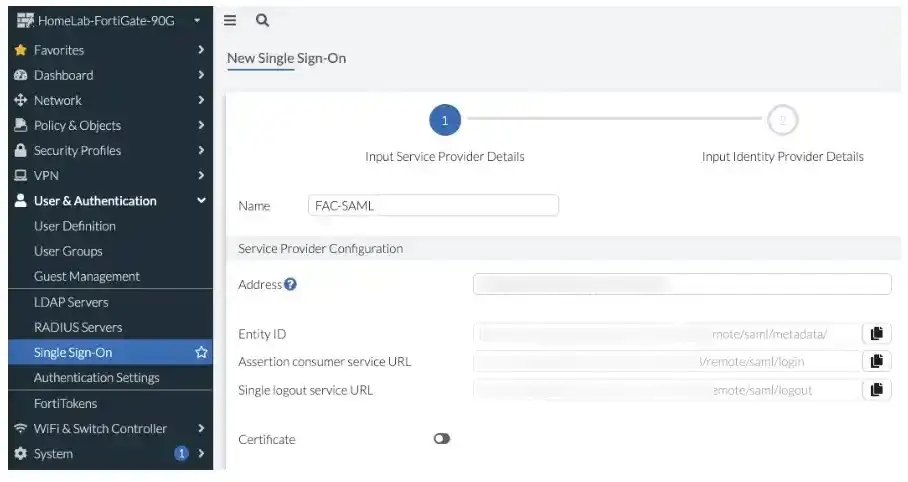Click Input Service Provider Details label
This screenshot has height=482, width=908.
(x=445, y=156)
